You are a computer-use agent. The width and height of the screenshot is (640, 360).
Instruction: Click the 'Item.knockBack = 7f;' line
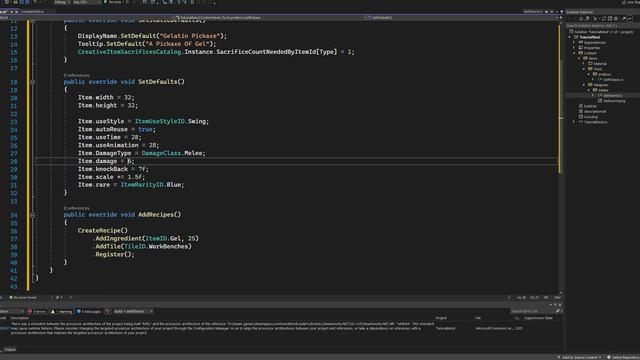113,169
